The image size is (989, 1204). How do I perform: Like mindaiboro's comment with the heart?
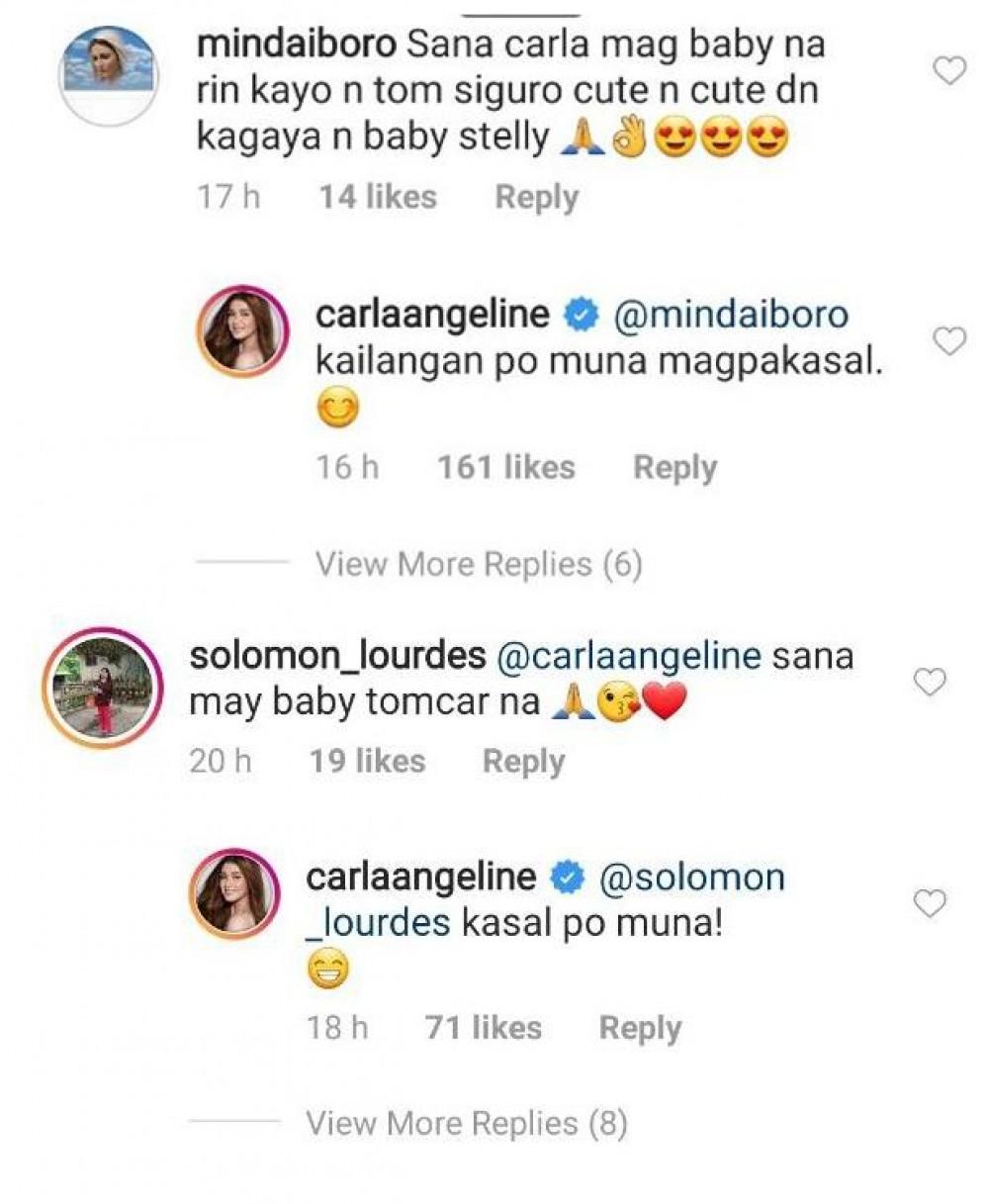click(x=949, y=70)
